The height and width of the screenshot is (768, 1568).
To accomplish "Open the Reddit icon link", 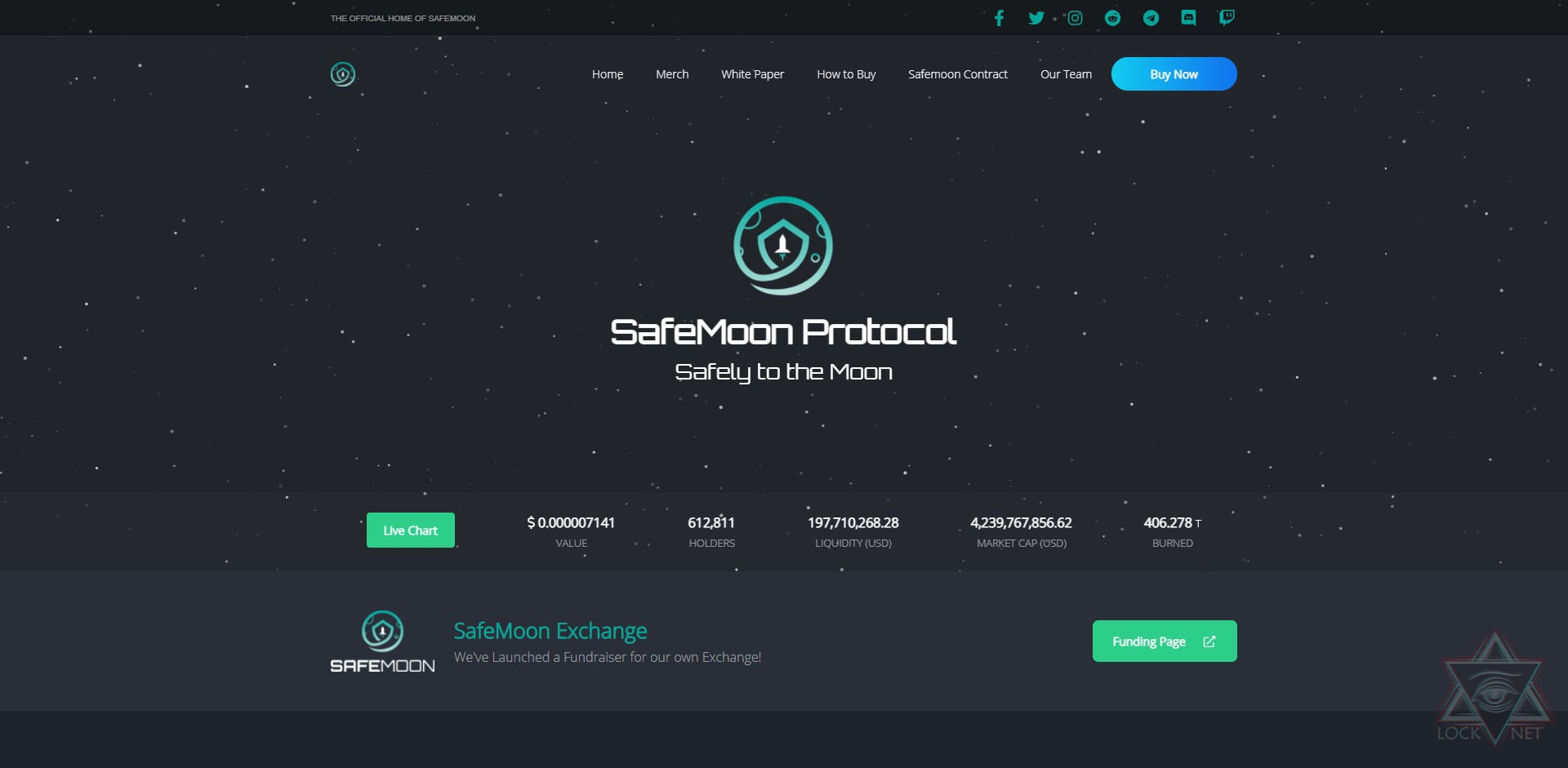I will pyautogui.click(x=1112, y=18).
